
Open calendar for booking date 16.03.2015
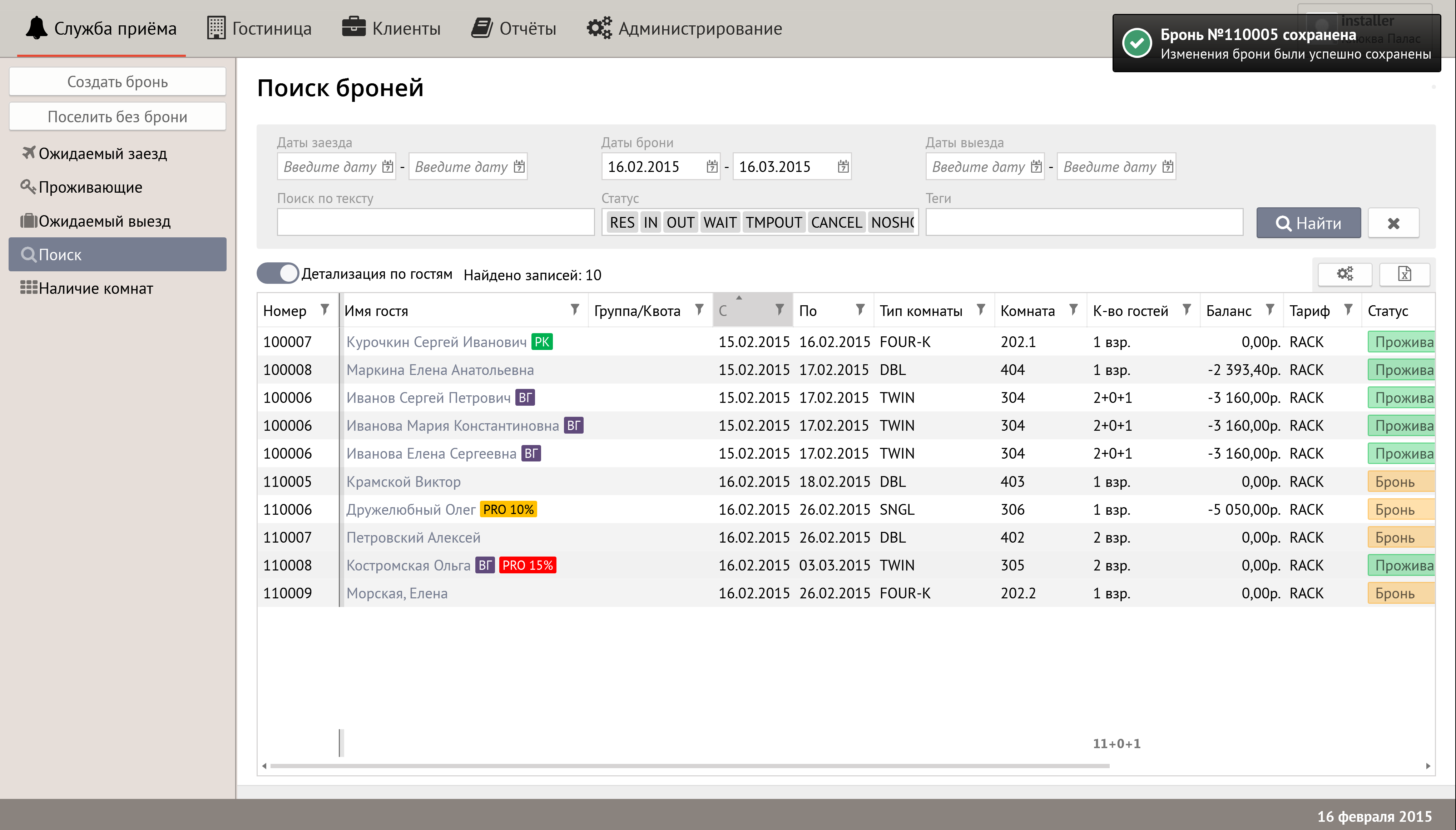(x=843, y=167)
